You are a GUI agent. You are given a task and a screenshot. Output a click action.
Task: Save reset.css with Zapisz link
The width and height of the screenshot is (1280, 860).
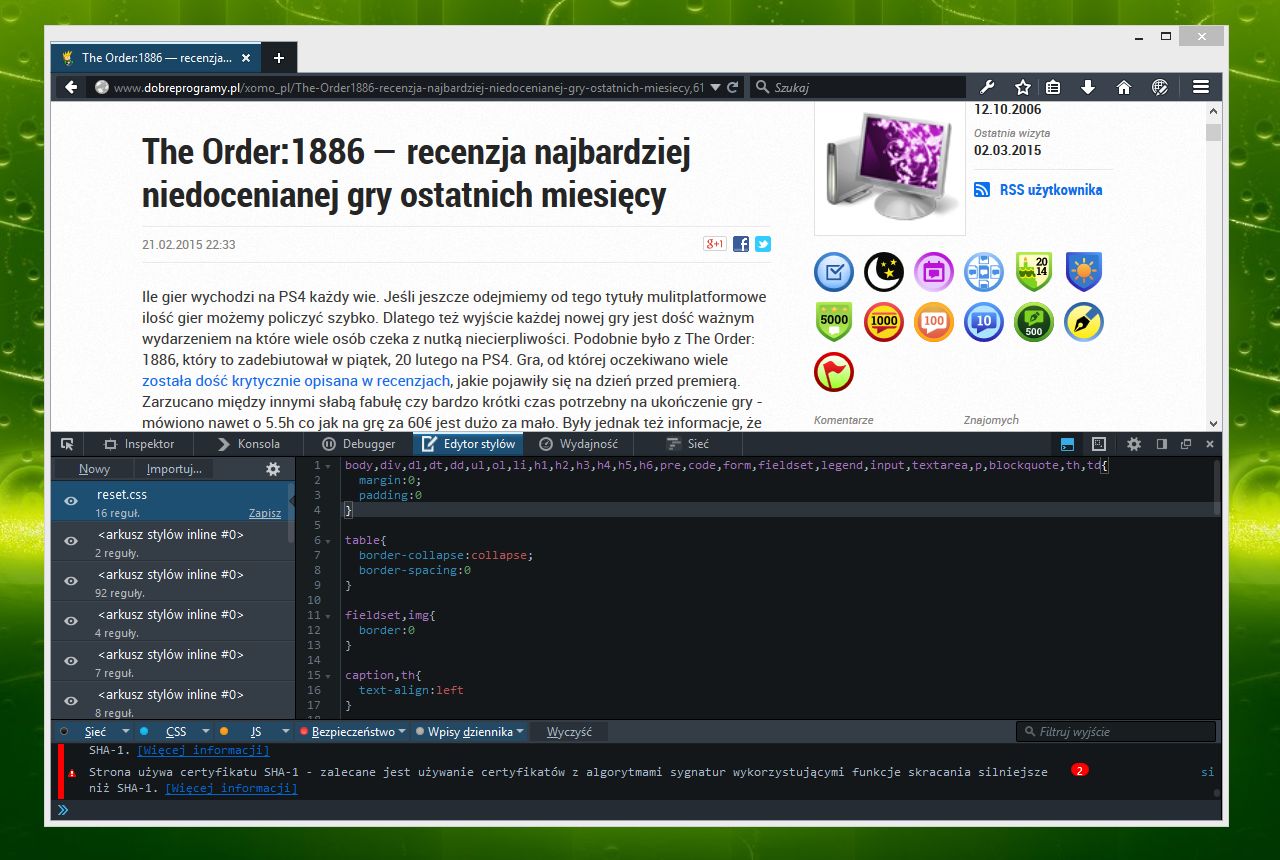coord(265,513)
